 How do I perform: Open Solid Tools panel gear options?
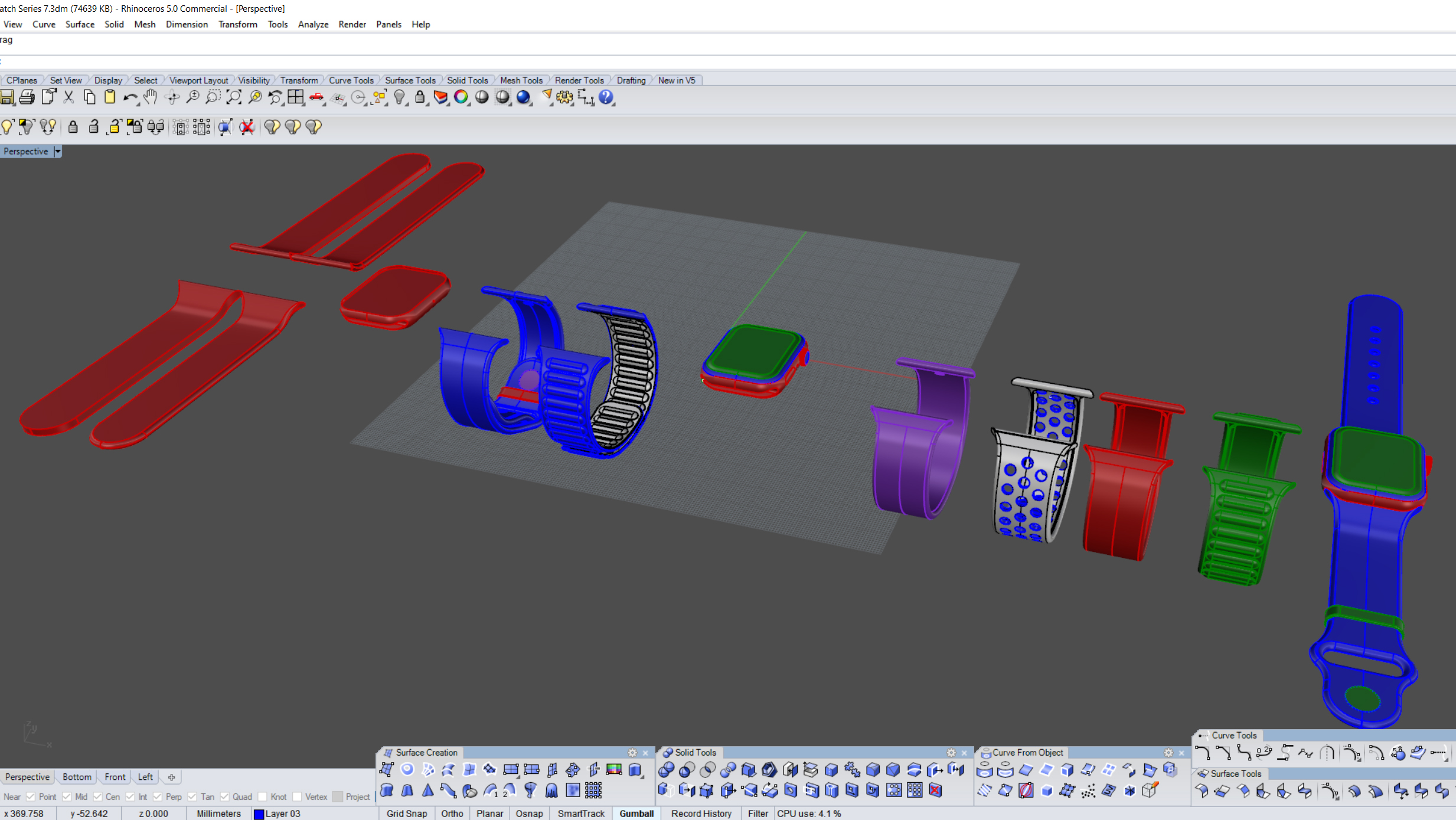pos(951,753)
